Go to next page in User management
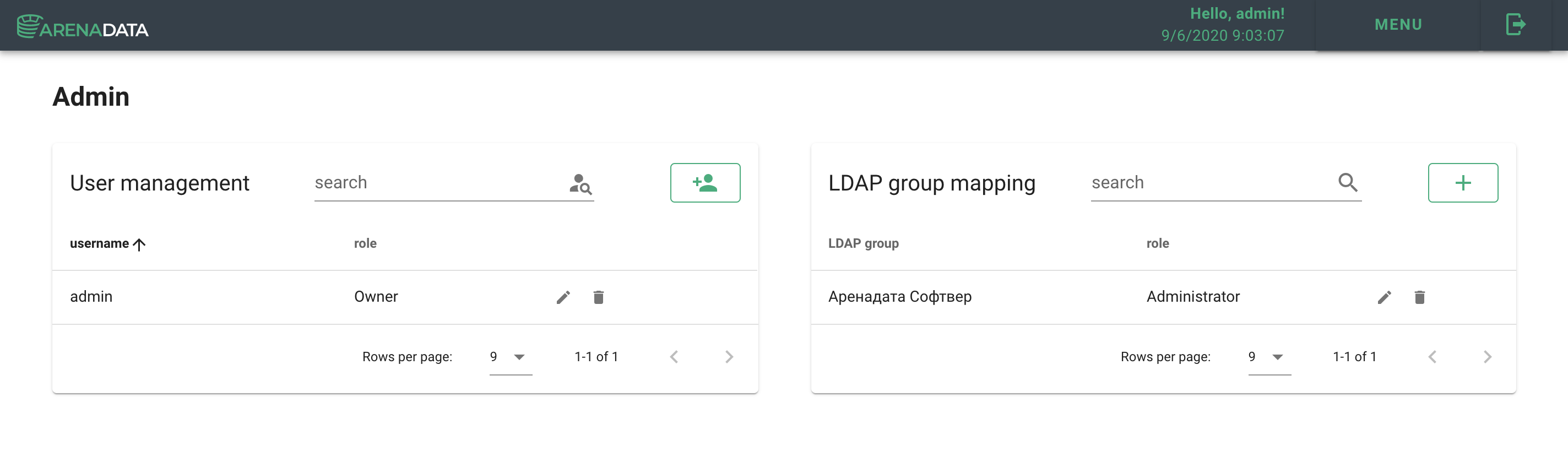 [729, 357]
